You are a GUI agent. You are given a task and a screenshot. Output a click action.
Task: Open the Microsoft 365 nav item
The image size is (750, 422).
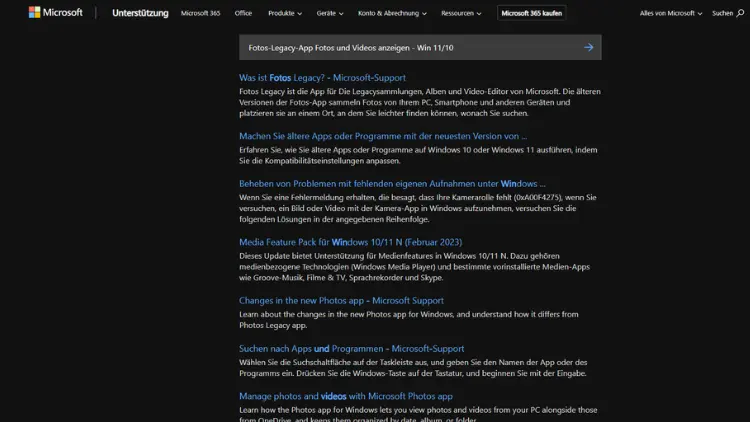(x=202, y=14)
